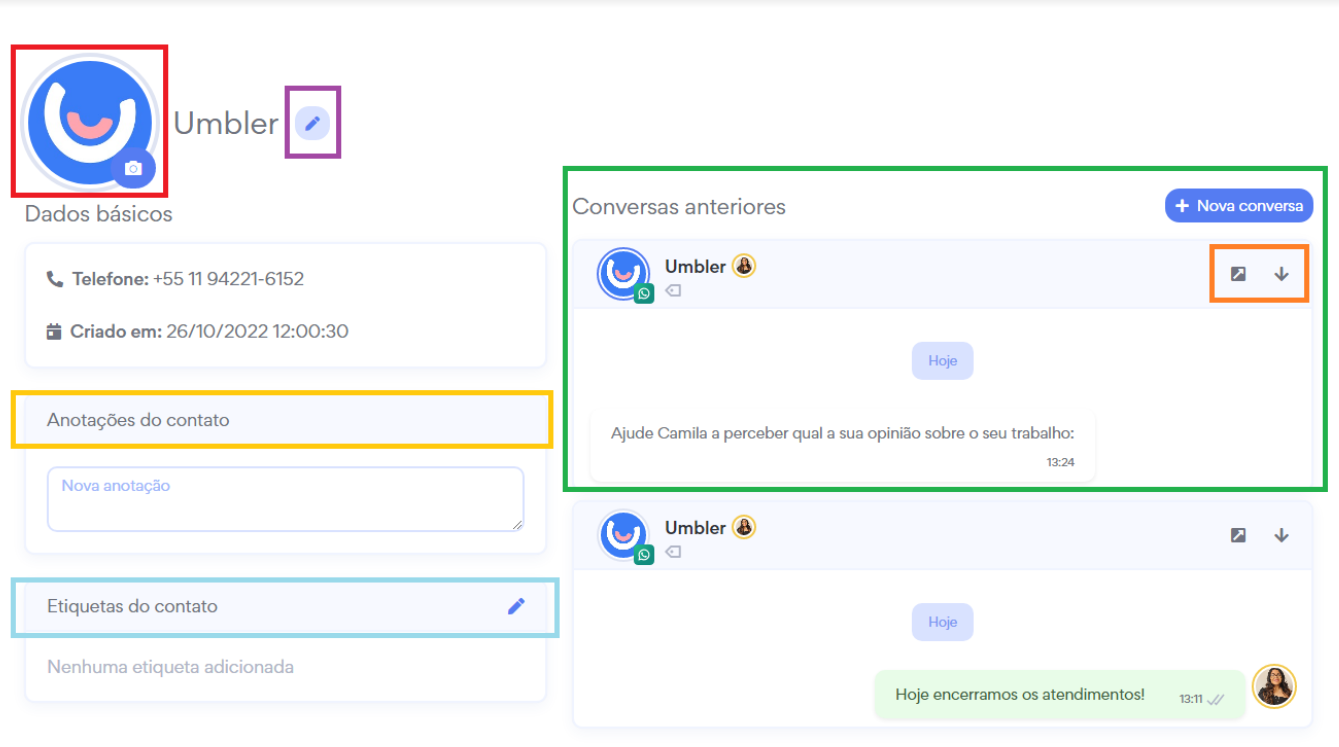The image size is (1339, 747).
Task: Click inside the Nova anotação text field
Action: tap(286, 499)
